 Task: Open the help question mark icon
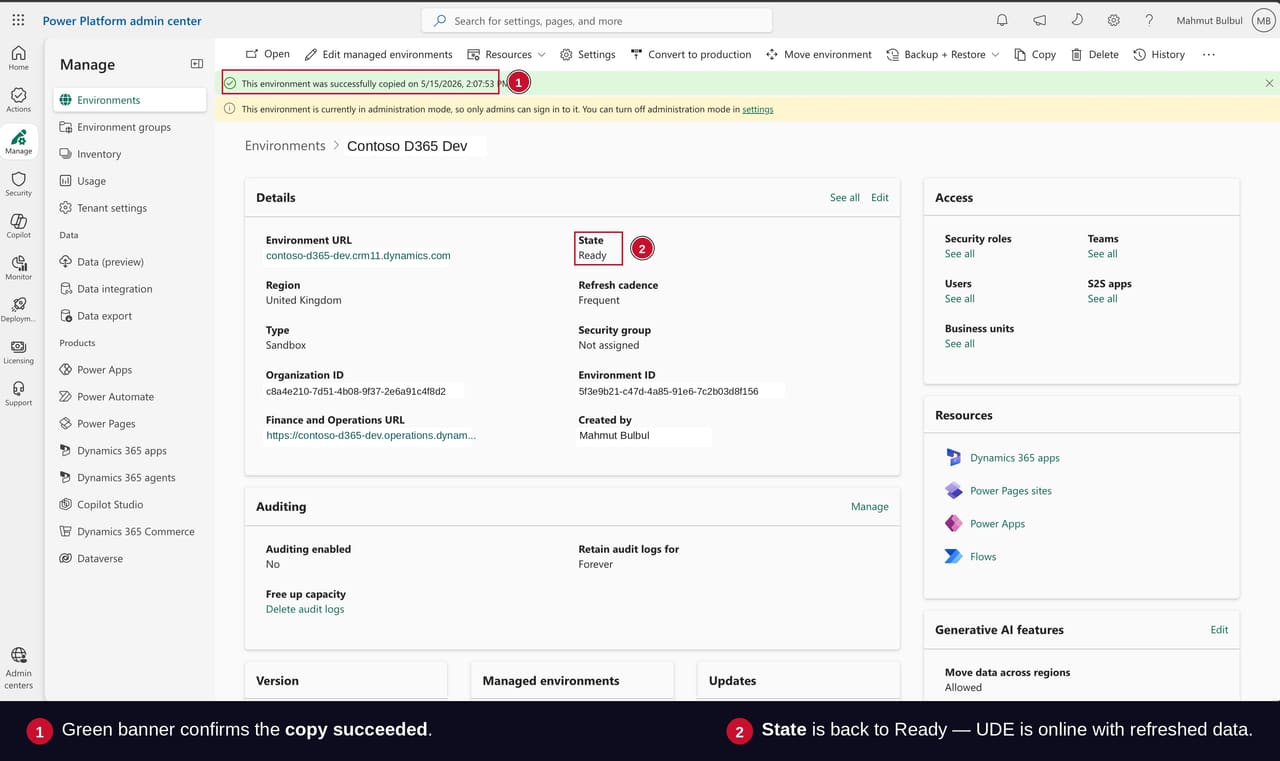(x=1149, y=20)
